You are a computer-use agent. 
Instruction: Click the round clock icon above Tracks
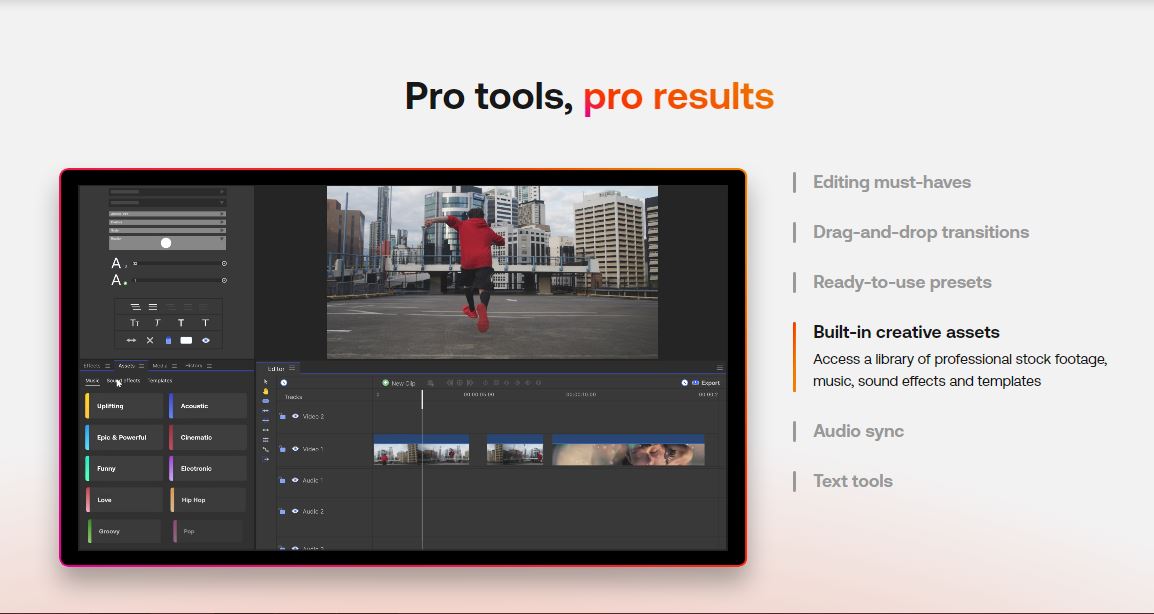pos(284,383)
